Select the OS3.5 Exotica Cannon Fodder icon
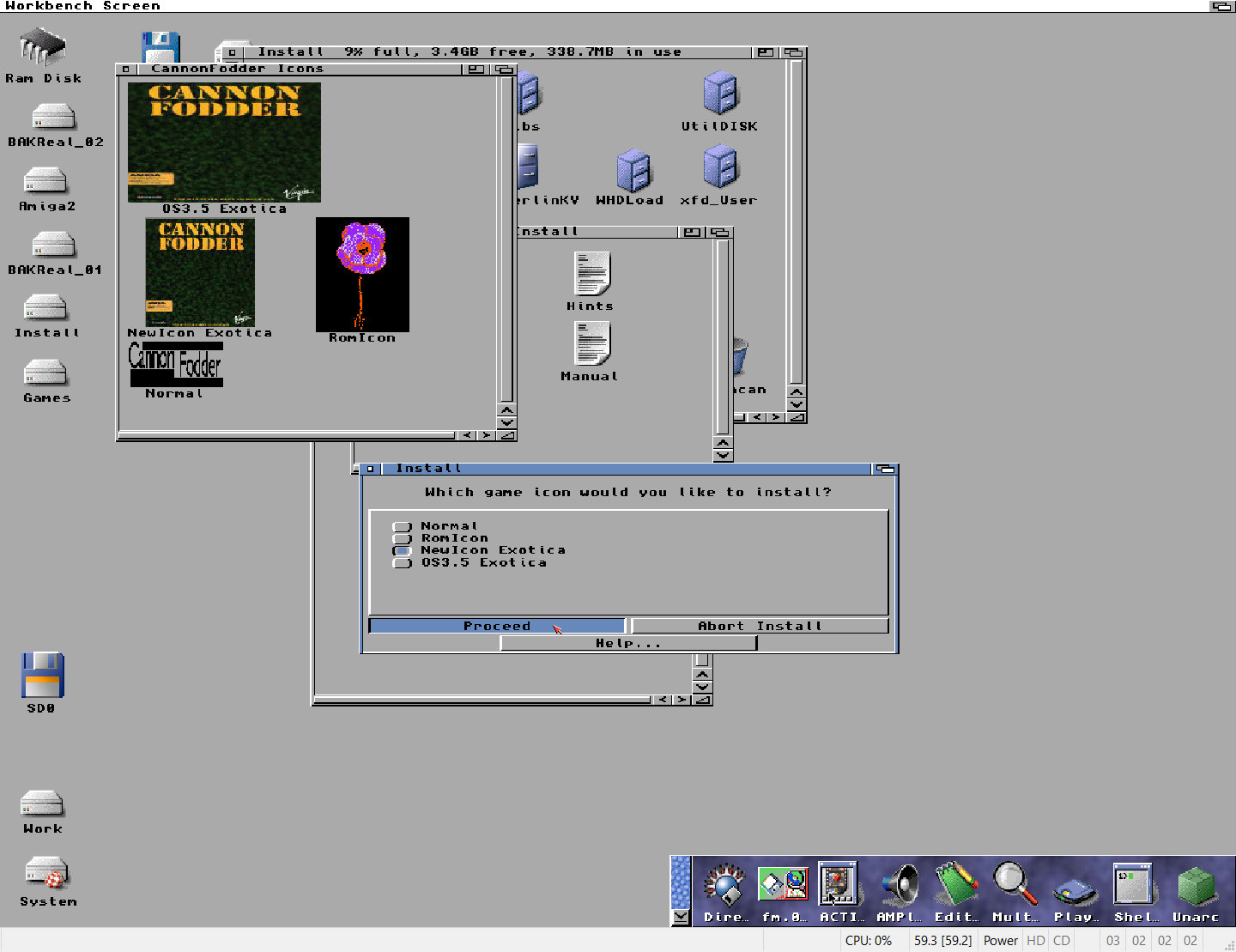This screenshot has height=952, width=1236. 224,142
